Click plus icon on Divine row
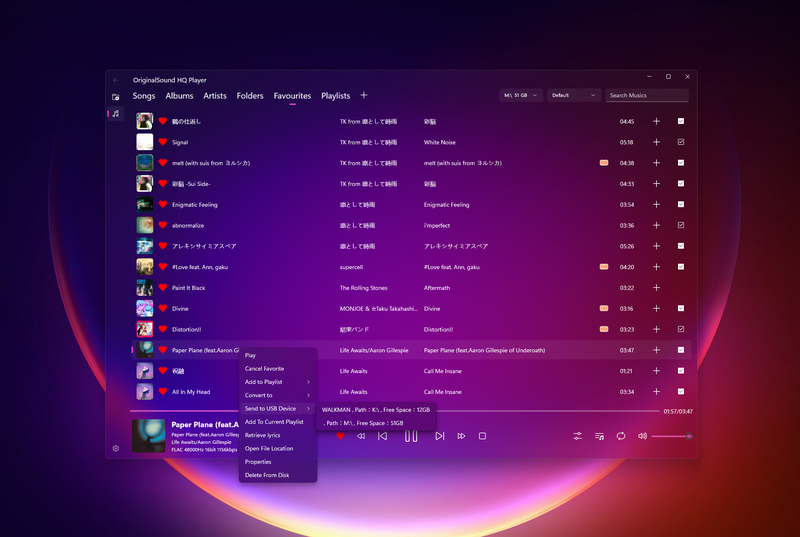This screenshot has height=537, width=800. click(x=657, y=309)
